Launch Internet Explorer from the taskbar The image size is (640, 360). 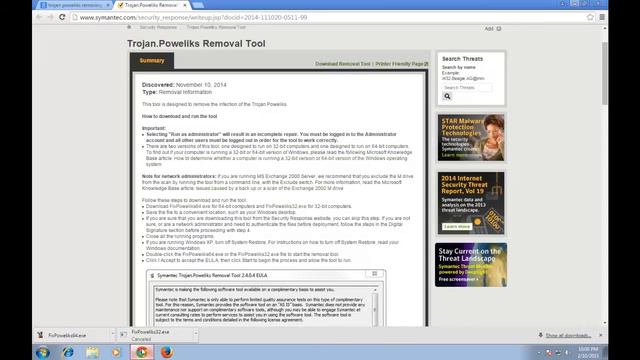point(68,352)
